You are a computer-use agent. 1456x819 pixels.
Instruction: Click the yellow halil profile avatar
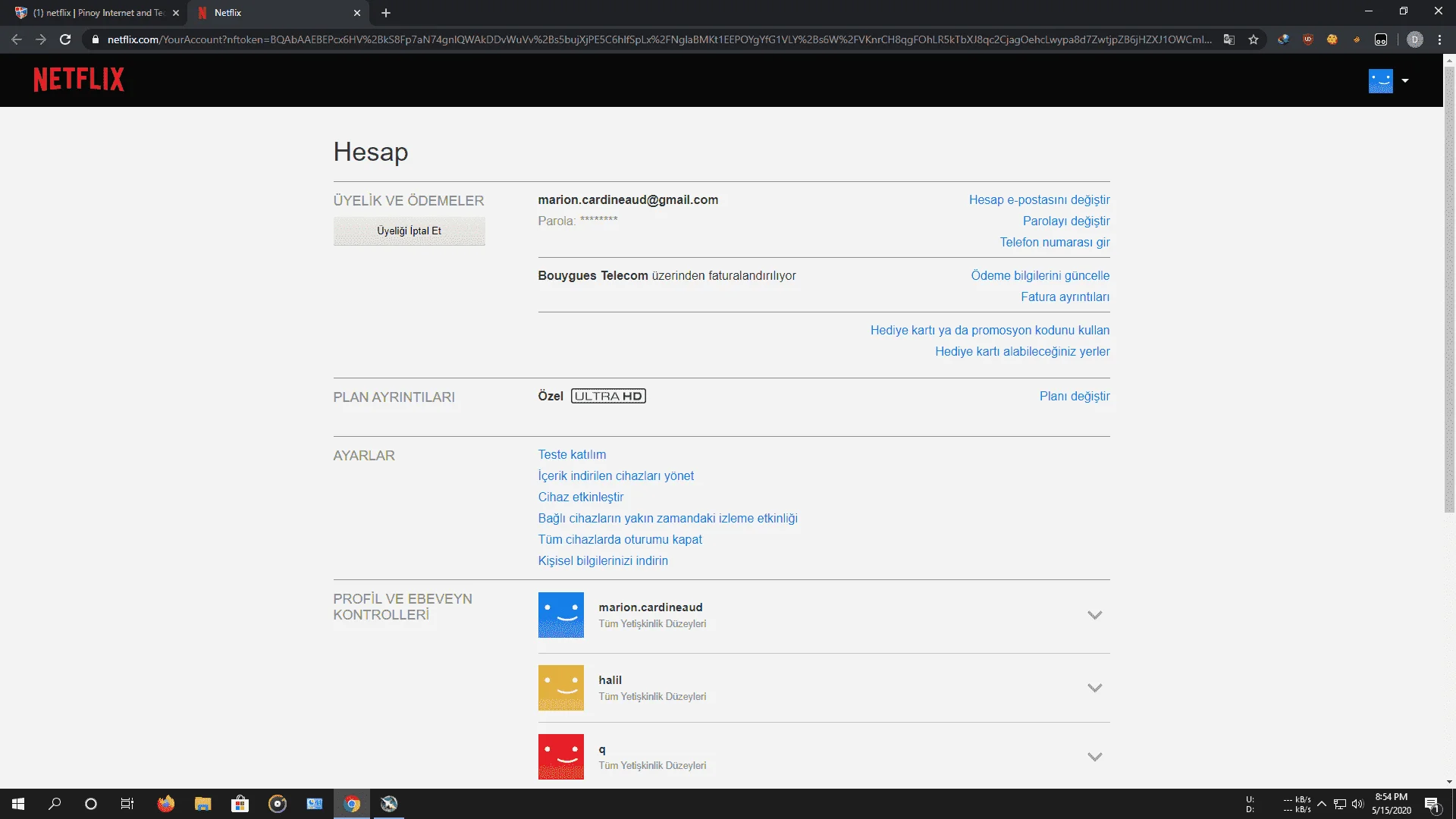(561, 688)
